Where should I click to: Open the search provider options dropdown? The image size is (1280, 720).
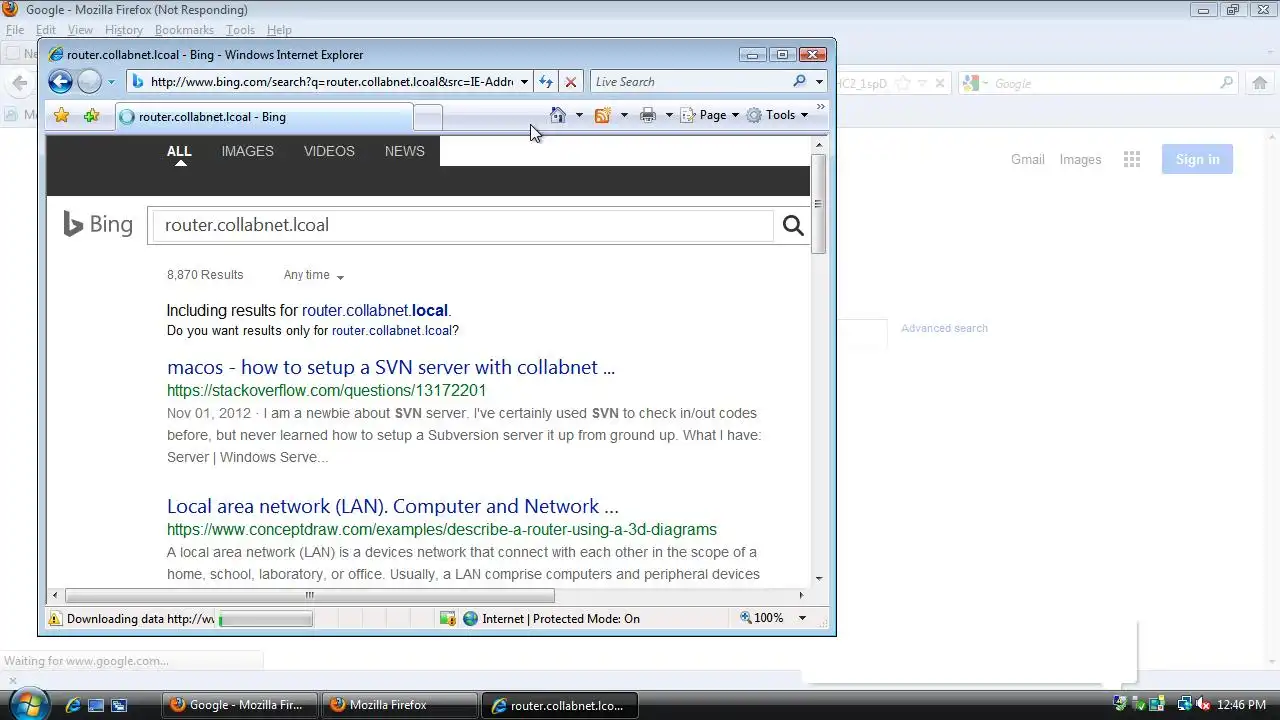[819, 82]
